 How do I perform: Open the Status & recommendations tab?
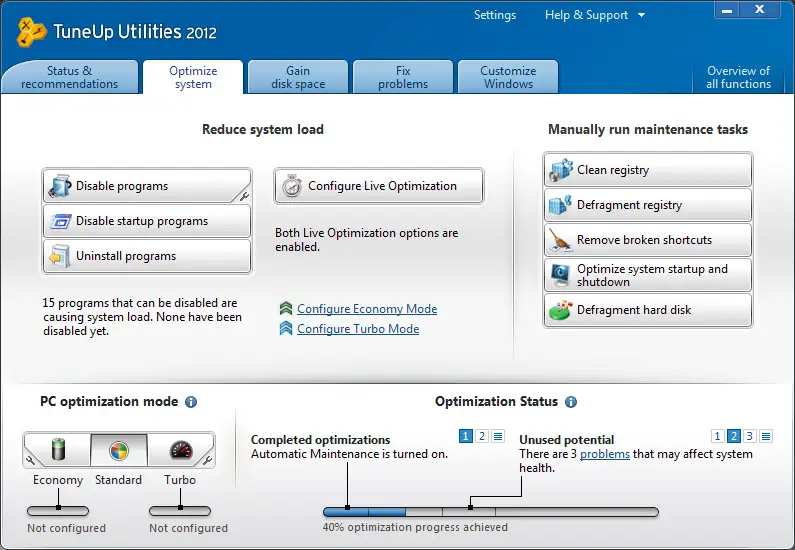(69, 77)
